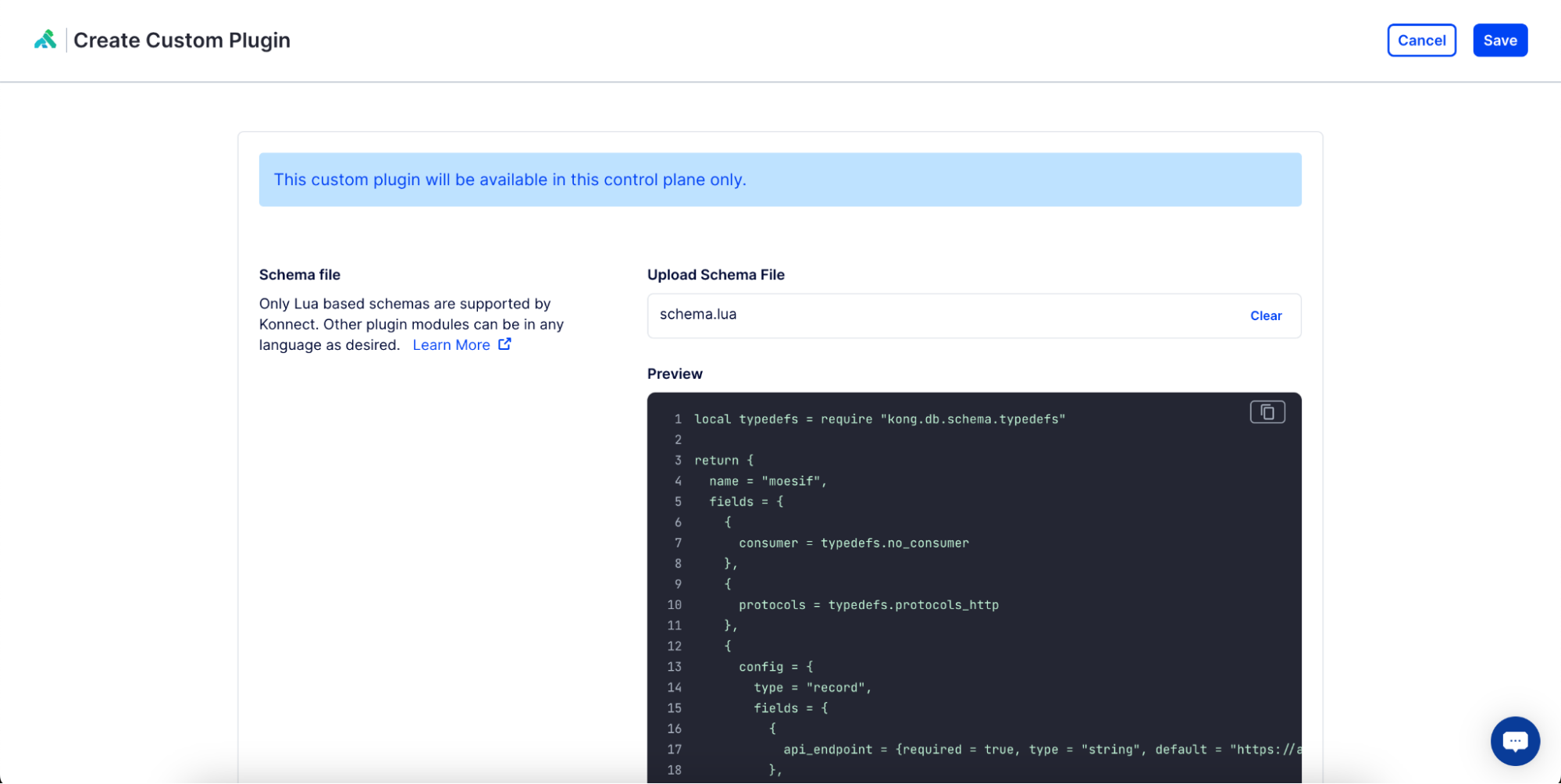Screen dimensions: 1561x784
Task: Select the schema.lua filename in the upload field
Action: click(697, 314)
